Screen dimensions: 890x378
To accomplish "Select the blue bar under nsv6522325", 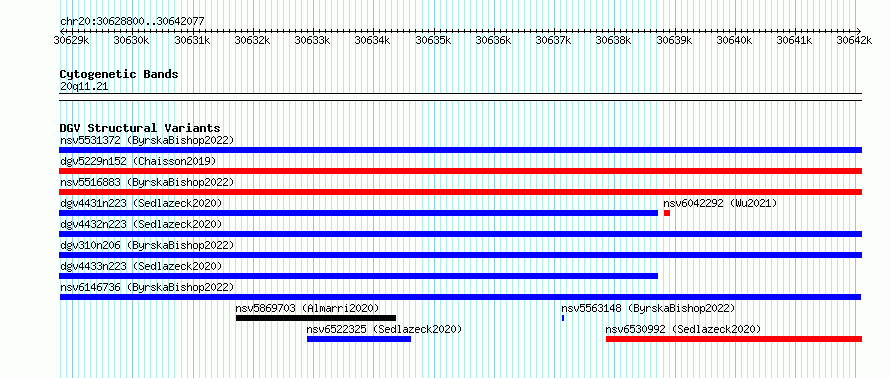I will pos(359,339).
